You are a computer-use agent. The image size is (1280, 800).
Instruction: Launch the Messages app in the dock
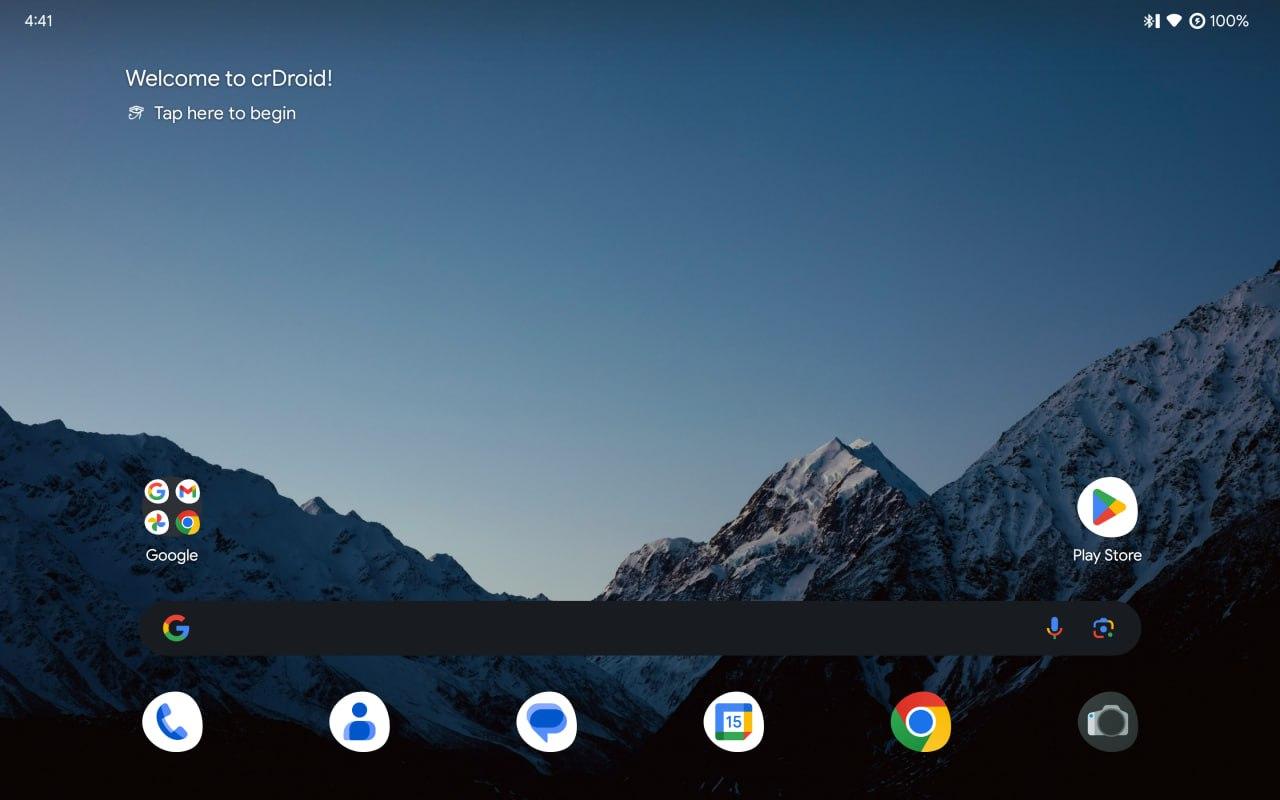click(x=546, y=721)
